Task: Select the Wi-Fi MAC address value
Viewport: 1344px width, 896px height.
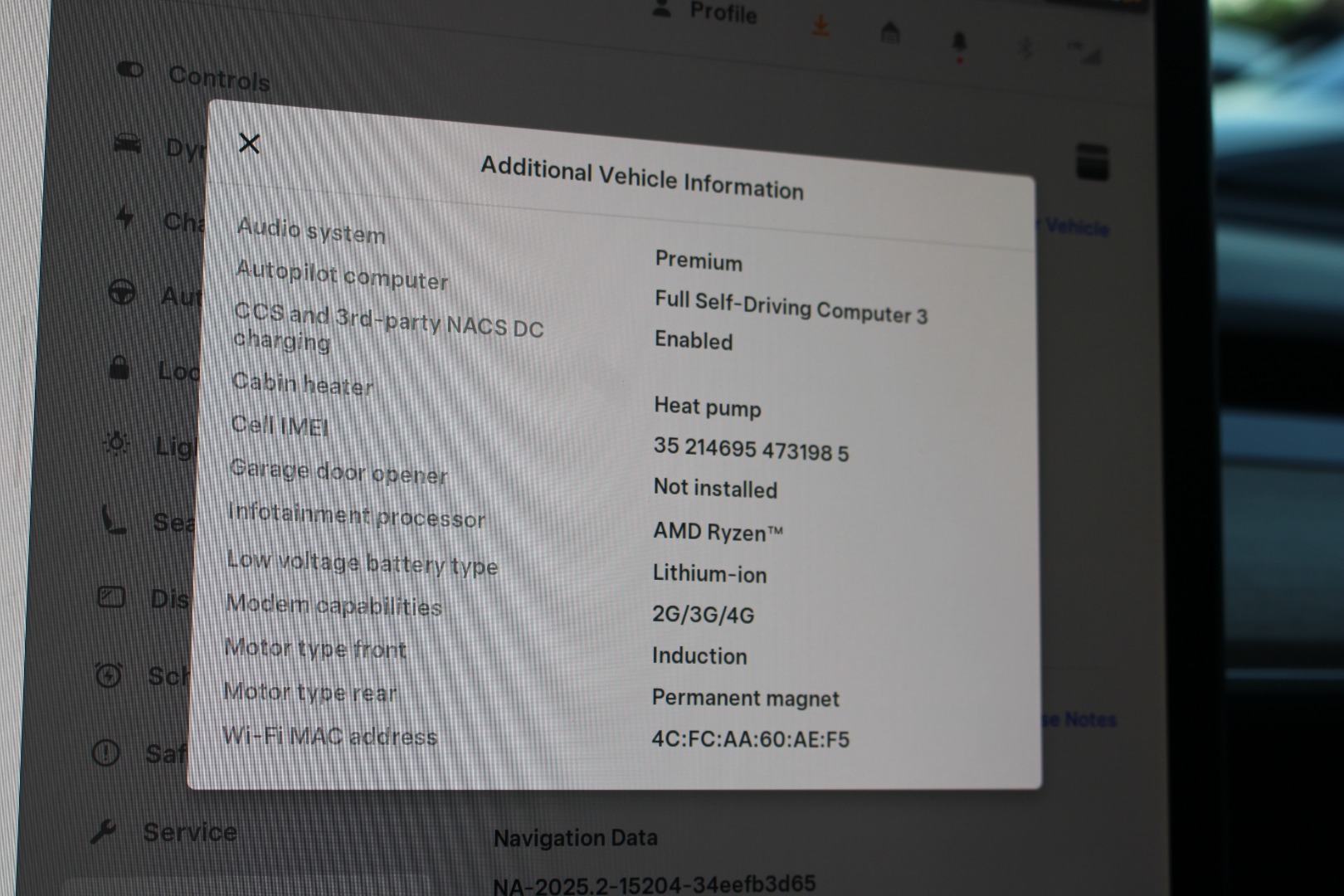Action: 750,738
